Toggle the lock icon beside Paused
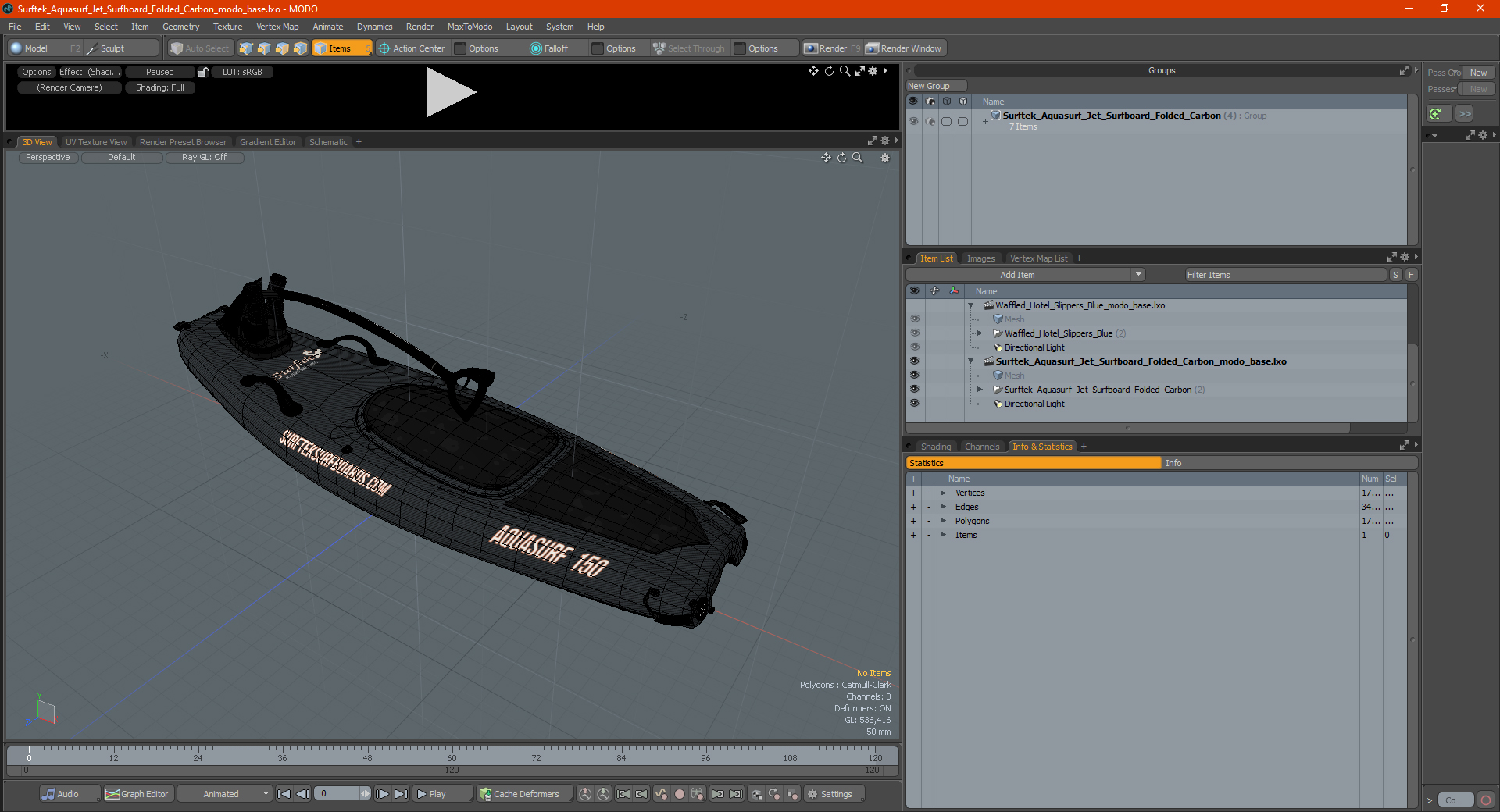Image resolution: width=1500 pixels, height=812 pixels. pos(203,72)
